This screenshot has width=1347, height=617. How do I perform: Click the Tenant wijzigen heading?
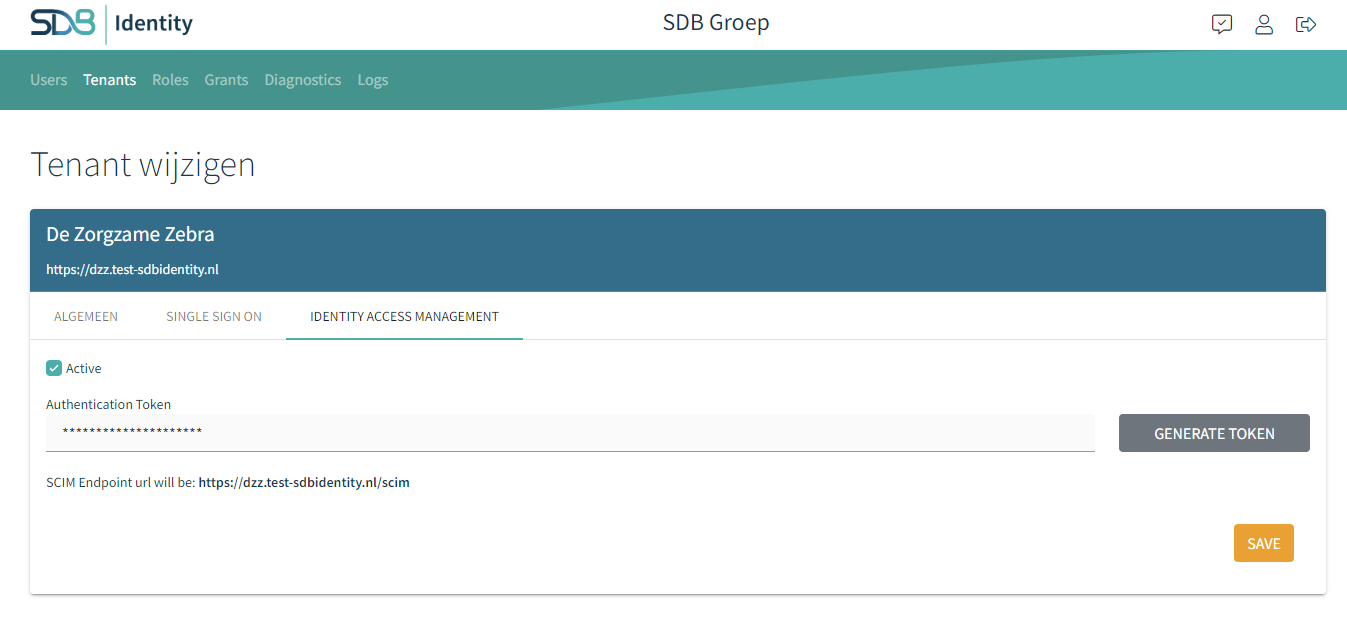pos(143,164)
